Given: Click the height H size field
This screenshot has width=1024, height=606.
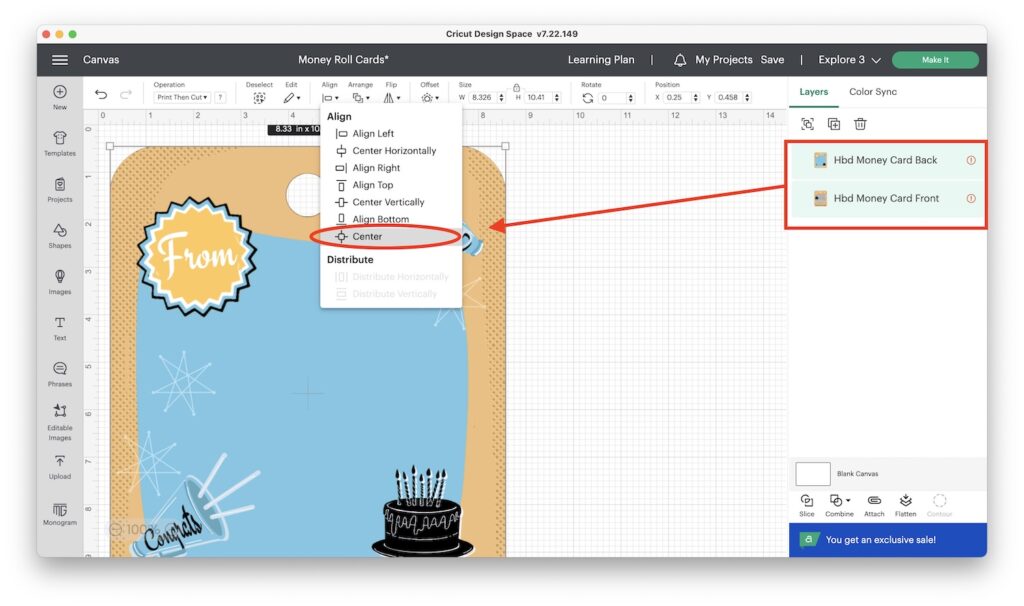Looking at the screenshot, I should click(x=537, y=97).
